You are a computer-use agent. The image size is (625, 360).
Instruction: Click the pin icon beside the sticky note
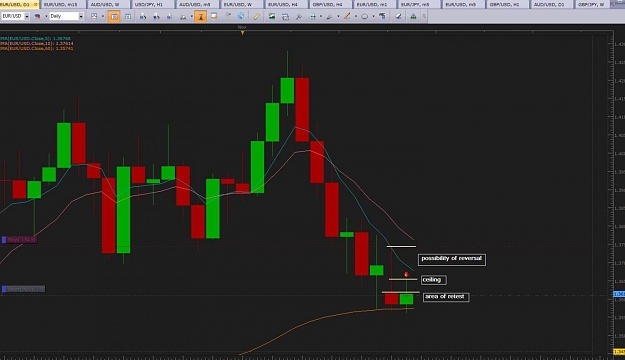(228, 15)
